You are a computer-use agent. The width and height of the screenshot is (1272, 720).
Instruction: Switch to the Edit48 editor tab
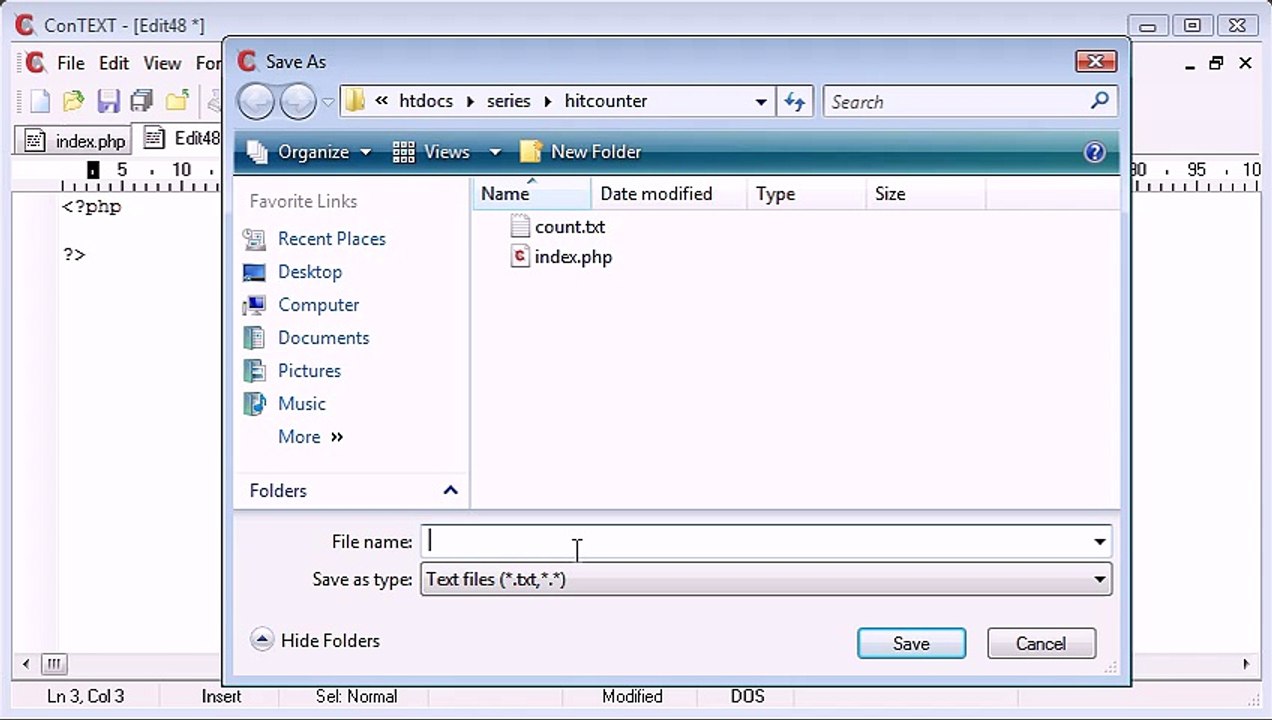180,139
